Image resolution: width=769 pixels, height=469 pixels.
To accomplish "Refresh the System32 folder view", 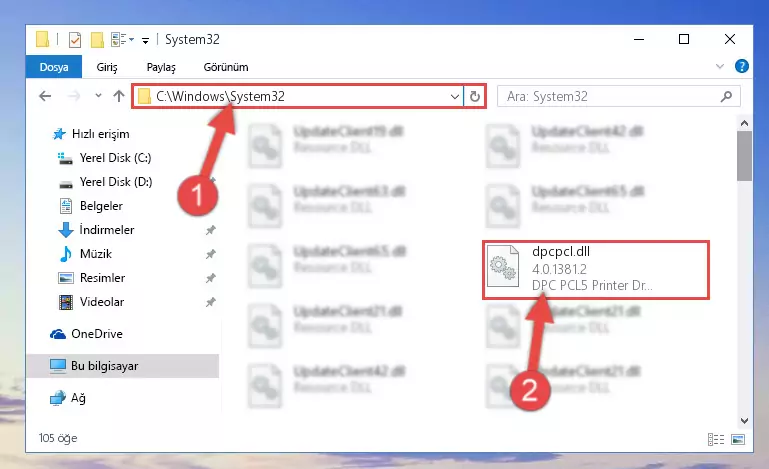I will [x=474, y=96].
